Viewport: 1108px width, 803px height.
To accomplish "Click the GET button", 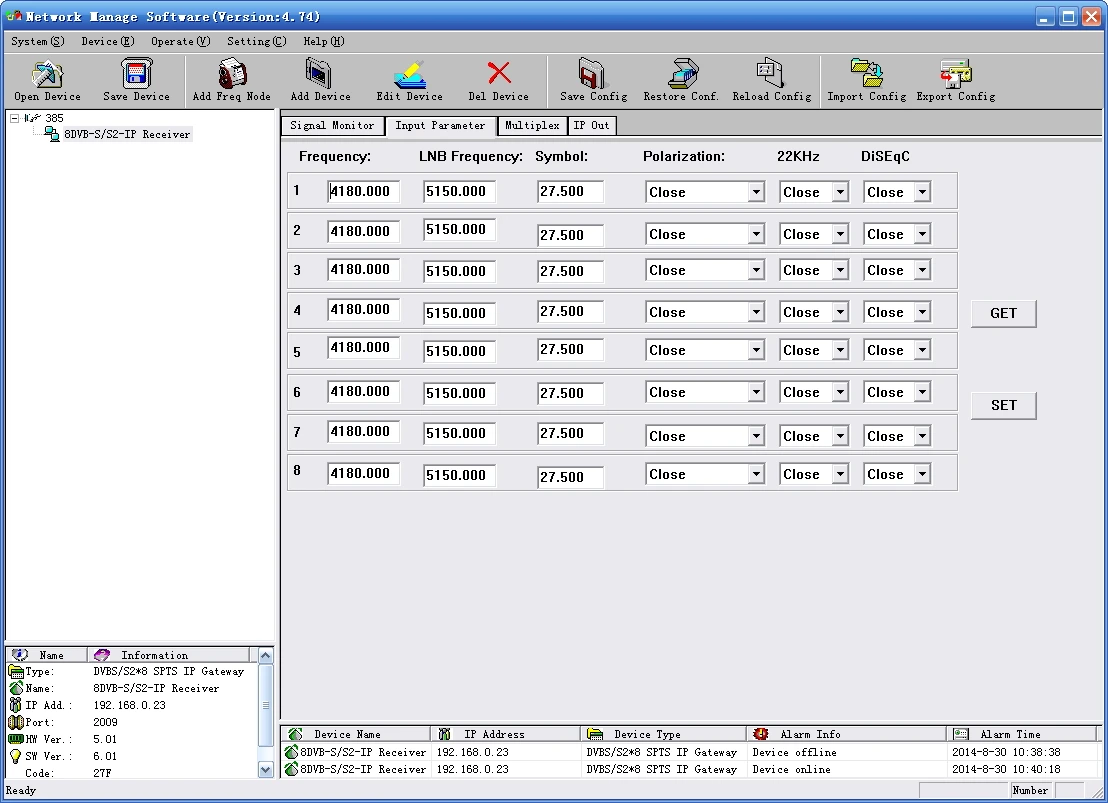I will 1003,313.
